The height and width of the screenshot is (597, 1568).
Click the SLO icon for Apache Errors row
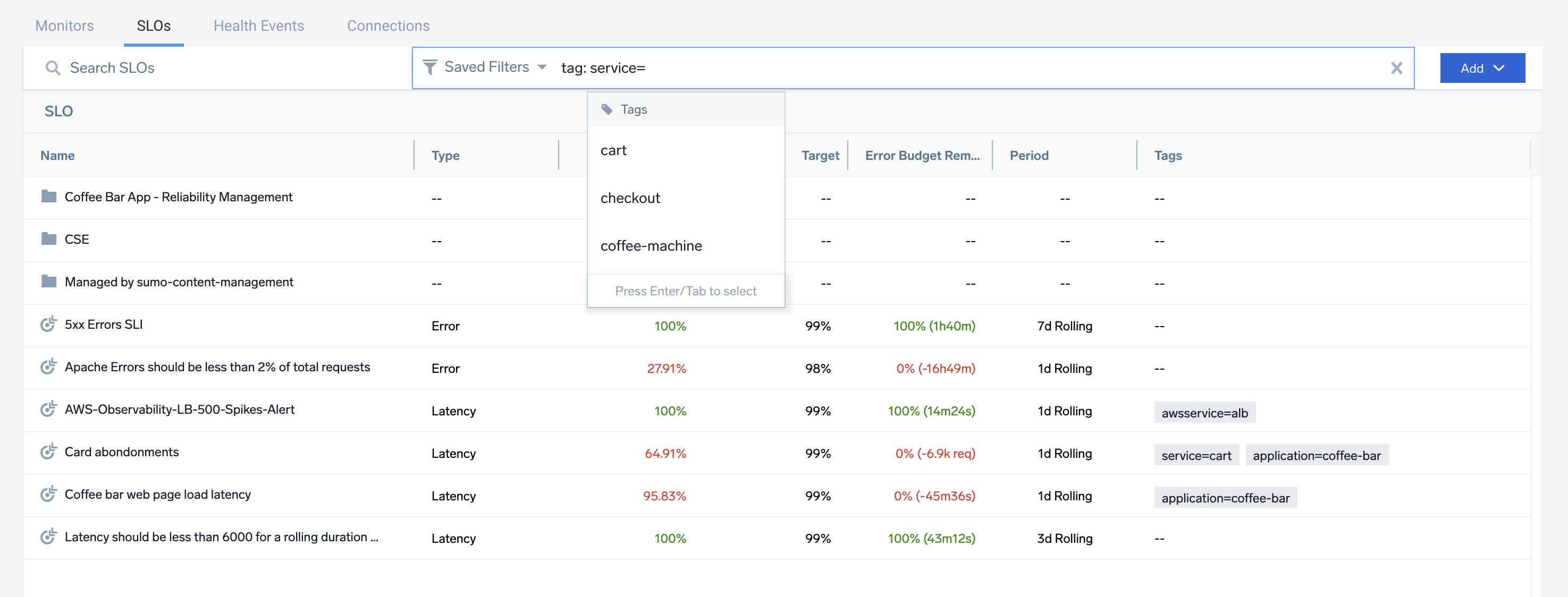point(49,367)
